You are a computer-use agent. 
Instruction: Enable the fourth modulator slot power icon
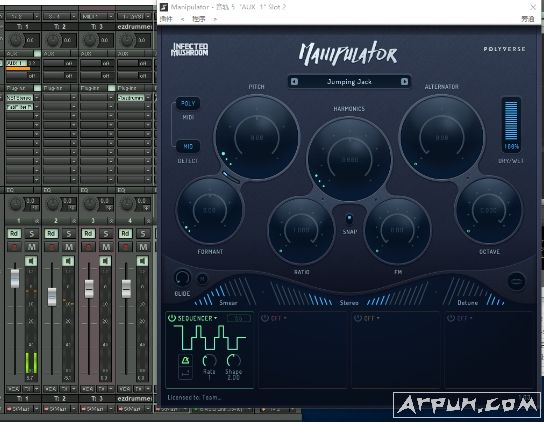[451, 318]
